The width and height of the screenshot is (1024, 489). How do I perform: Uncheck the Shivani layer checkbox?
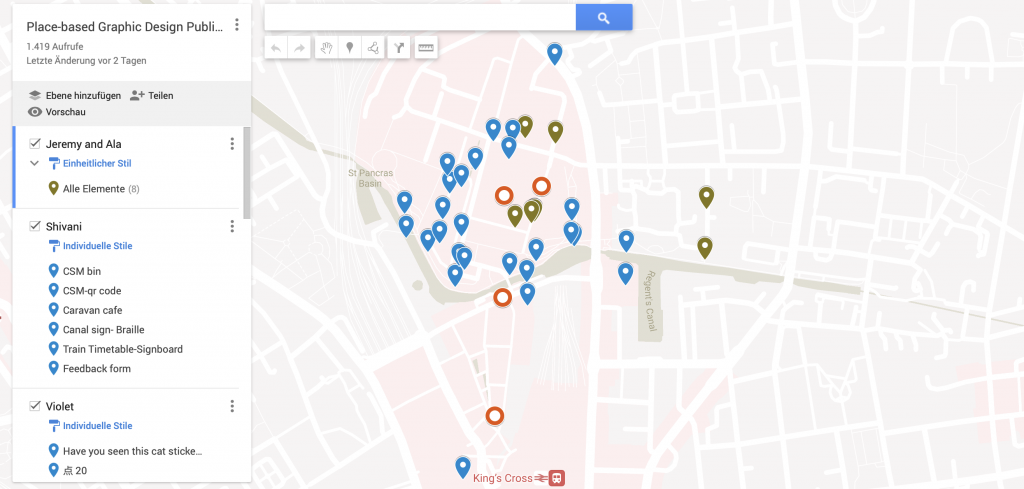(35, 226)
